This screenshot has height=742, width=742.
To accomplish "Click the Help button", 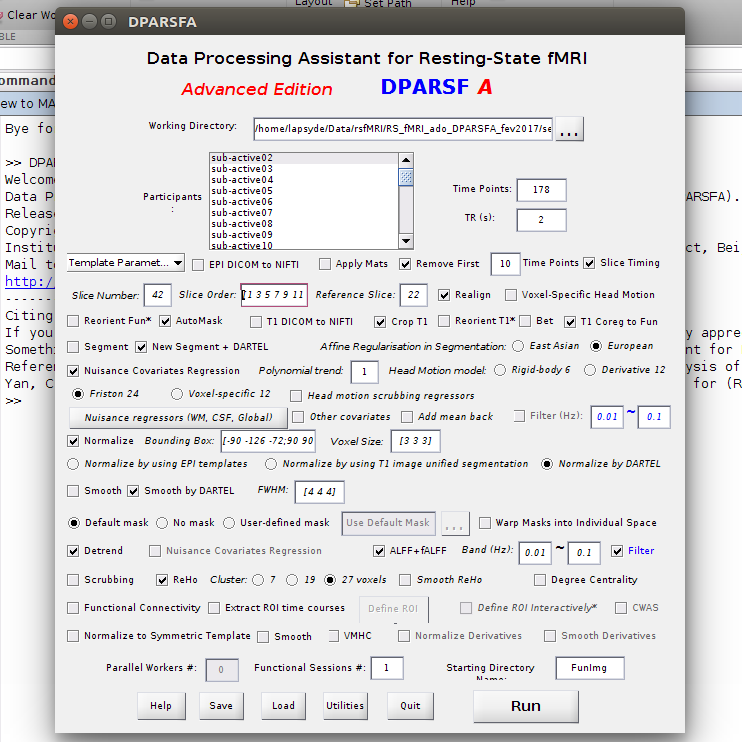I will [161, 706].
